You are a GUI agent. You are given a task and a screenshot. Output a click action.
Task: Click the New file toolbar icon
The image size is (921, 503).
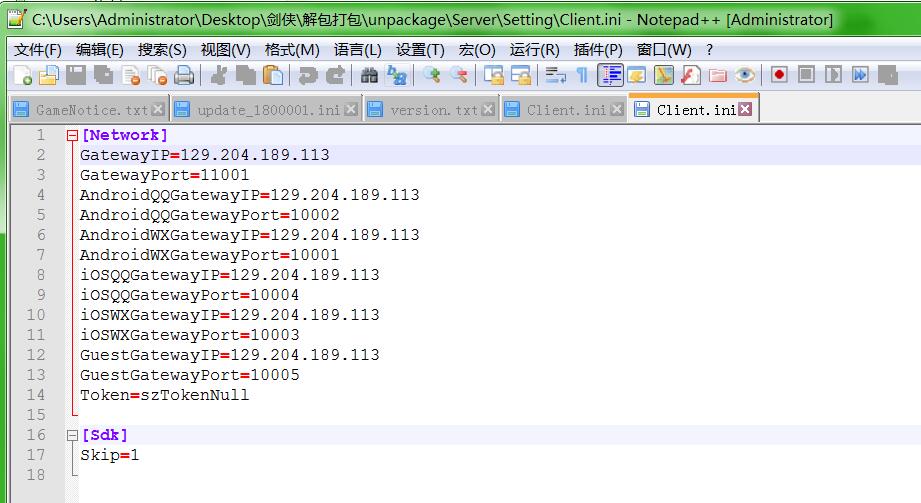pos(21,75)
